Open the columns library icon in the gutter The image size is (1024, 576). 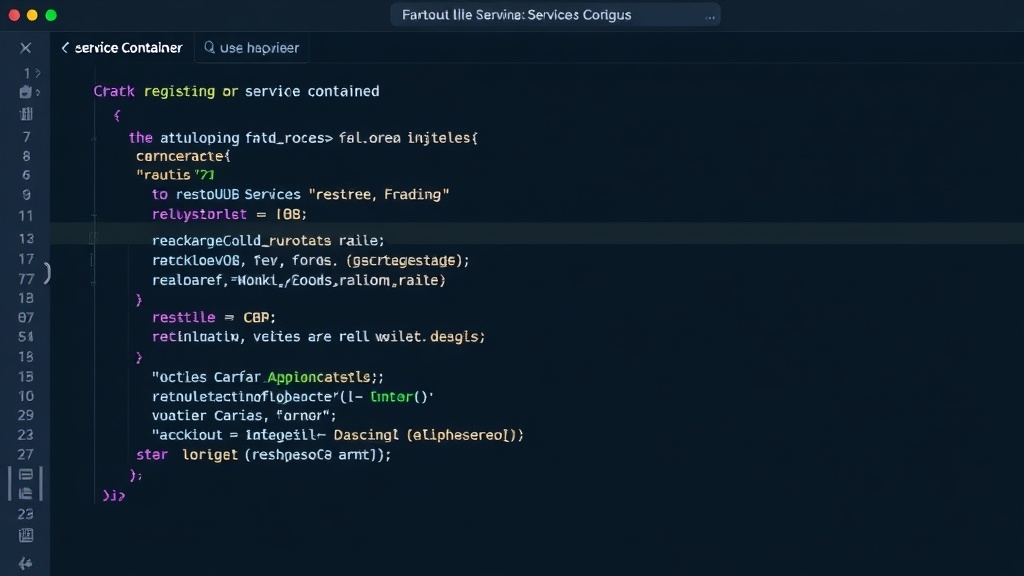[x=26, y=114]
